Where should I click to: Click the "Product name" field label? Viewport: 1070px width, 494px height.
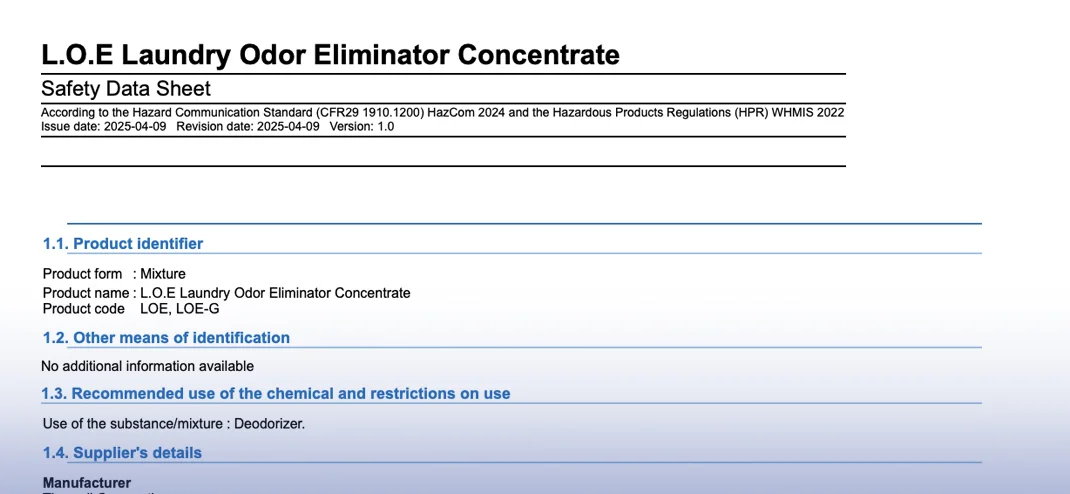click(x=86, y=293)
